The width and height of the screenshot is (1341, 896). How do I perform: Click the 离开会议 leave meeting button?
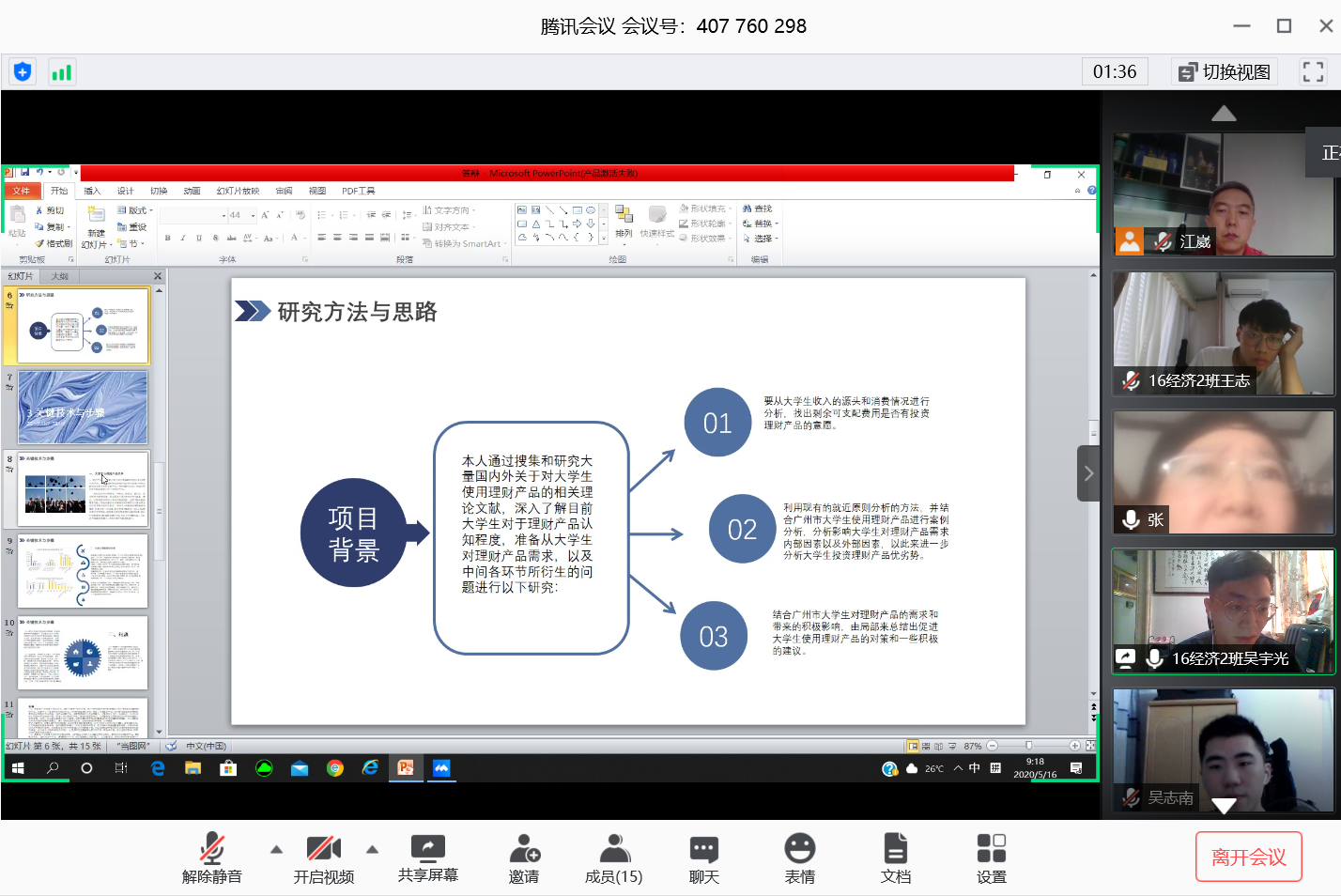click(1248, 857)
